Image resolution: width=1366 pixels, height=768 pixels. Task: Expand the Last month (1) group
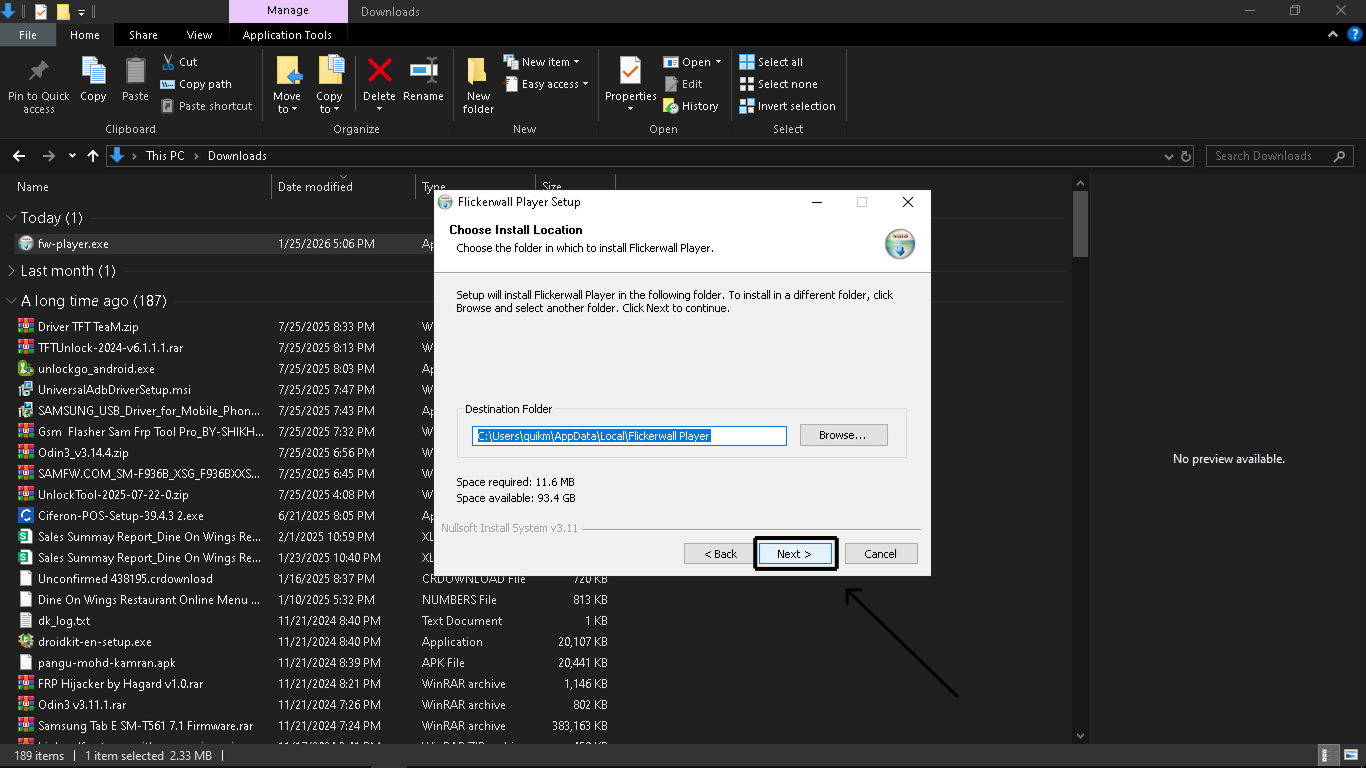[11, 271]
